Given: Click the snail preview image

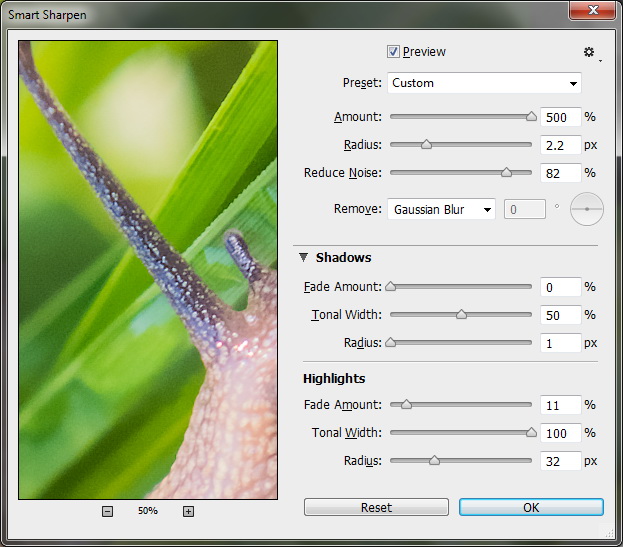Looking at the screenshot, I should click(148, 270).
